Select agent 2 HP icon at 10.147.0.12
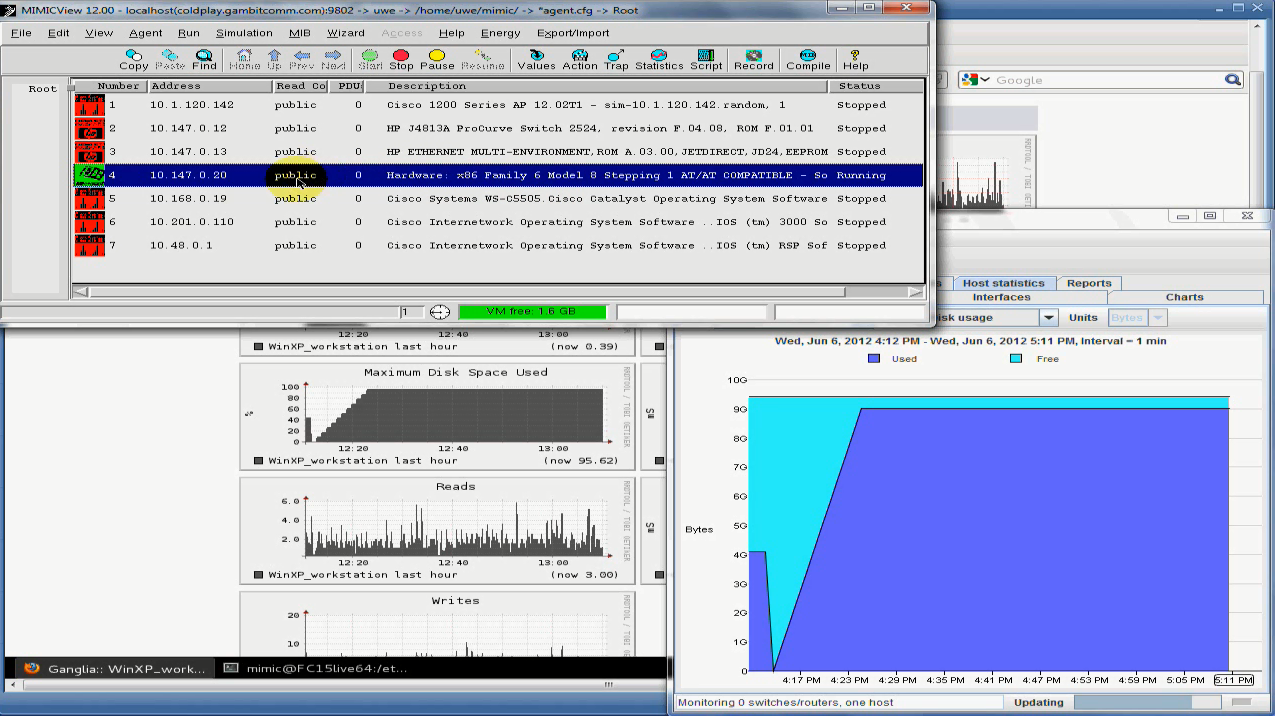The width and height of the screenshot is (1278, 716). tap(90, 128)
